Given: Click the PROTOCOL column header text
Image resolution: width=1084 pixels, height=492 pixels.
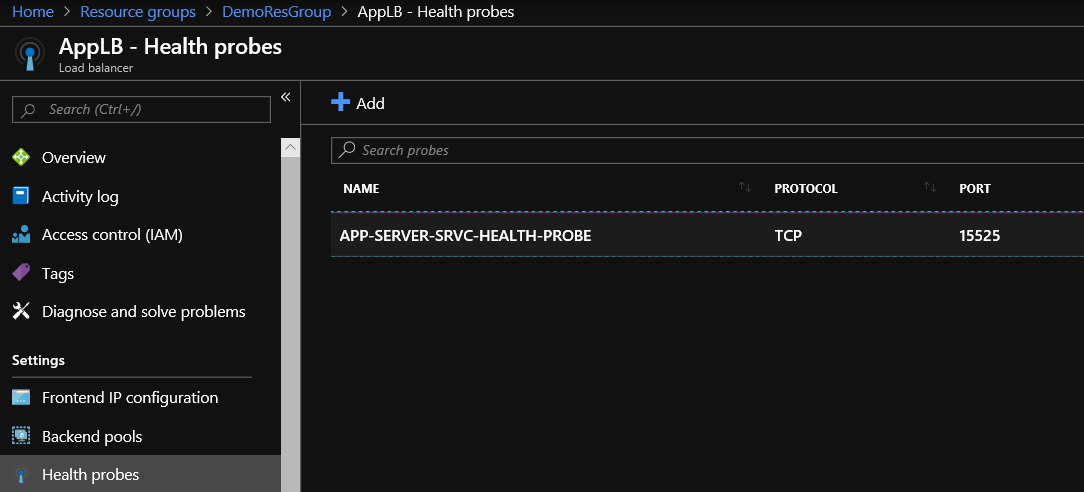Looking at the screenshot, I should [x=806, y=189].
